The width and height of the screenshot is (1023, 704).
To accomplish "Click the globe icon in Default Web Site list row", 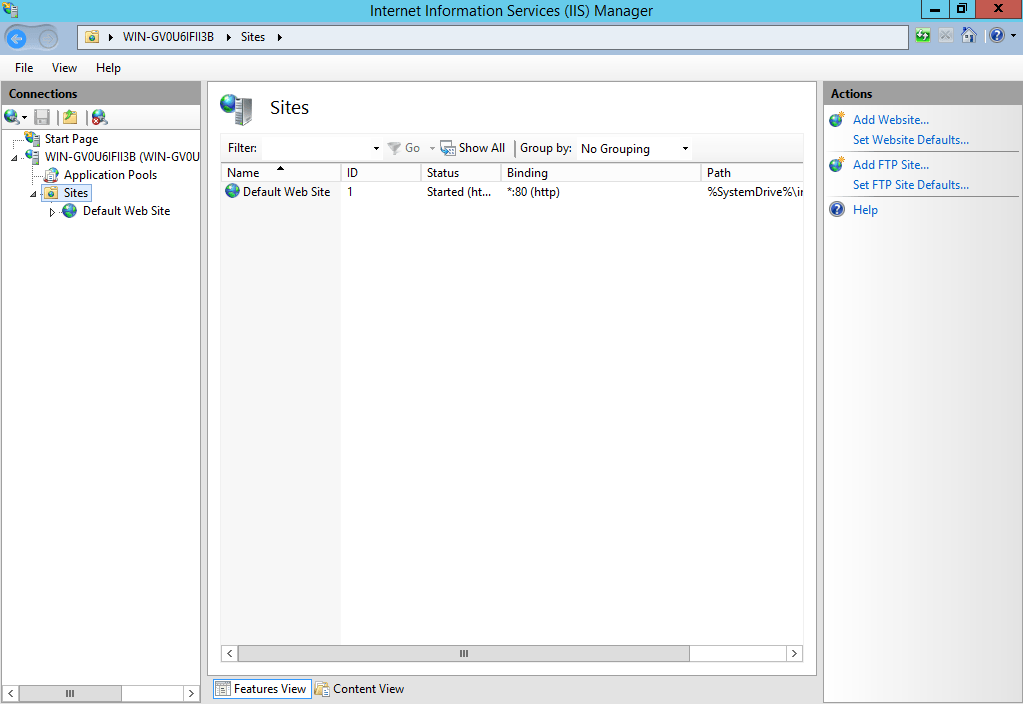I will click(x=232, y=191).
